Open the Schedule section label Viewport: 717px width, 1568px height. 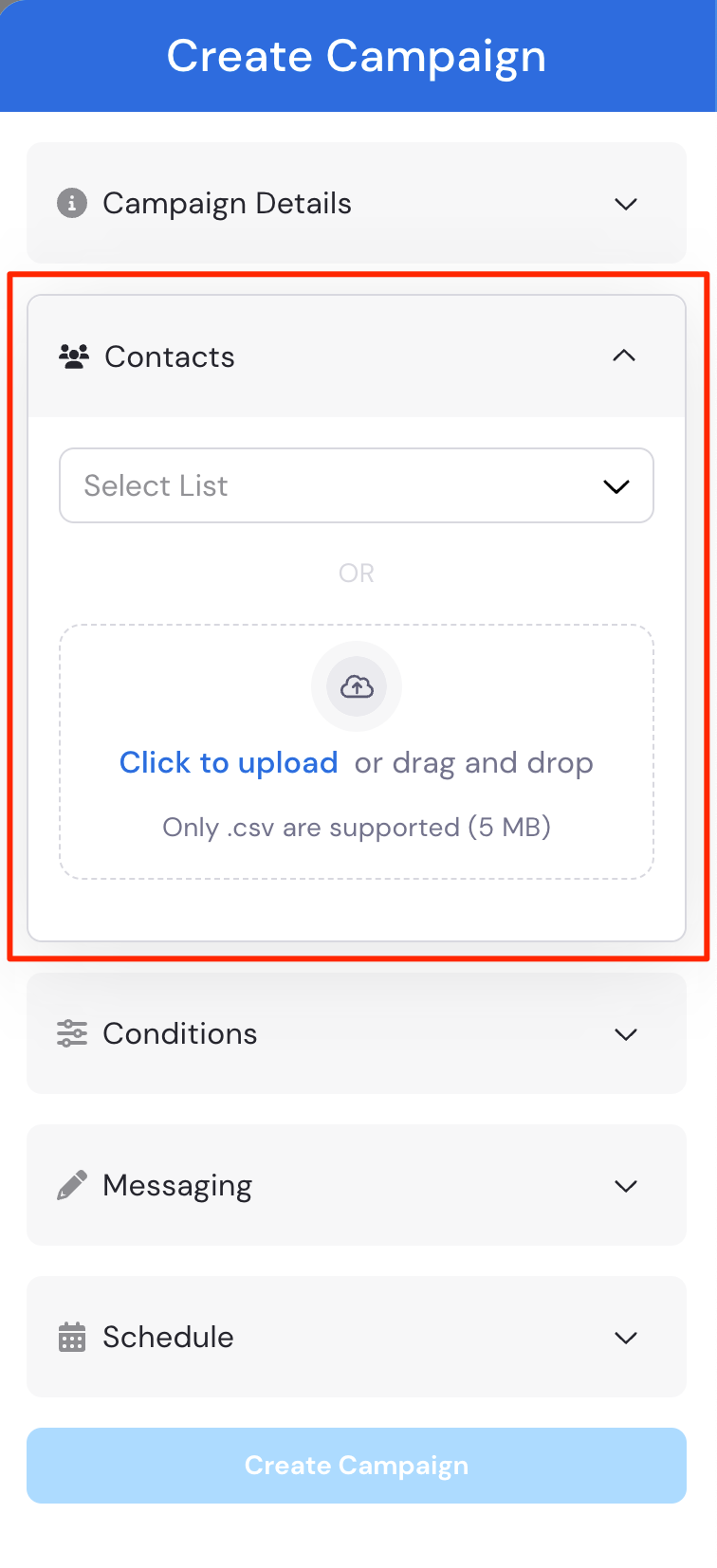pyautogui.click(x=168, y=1337)
